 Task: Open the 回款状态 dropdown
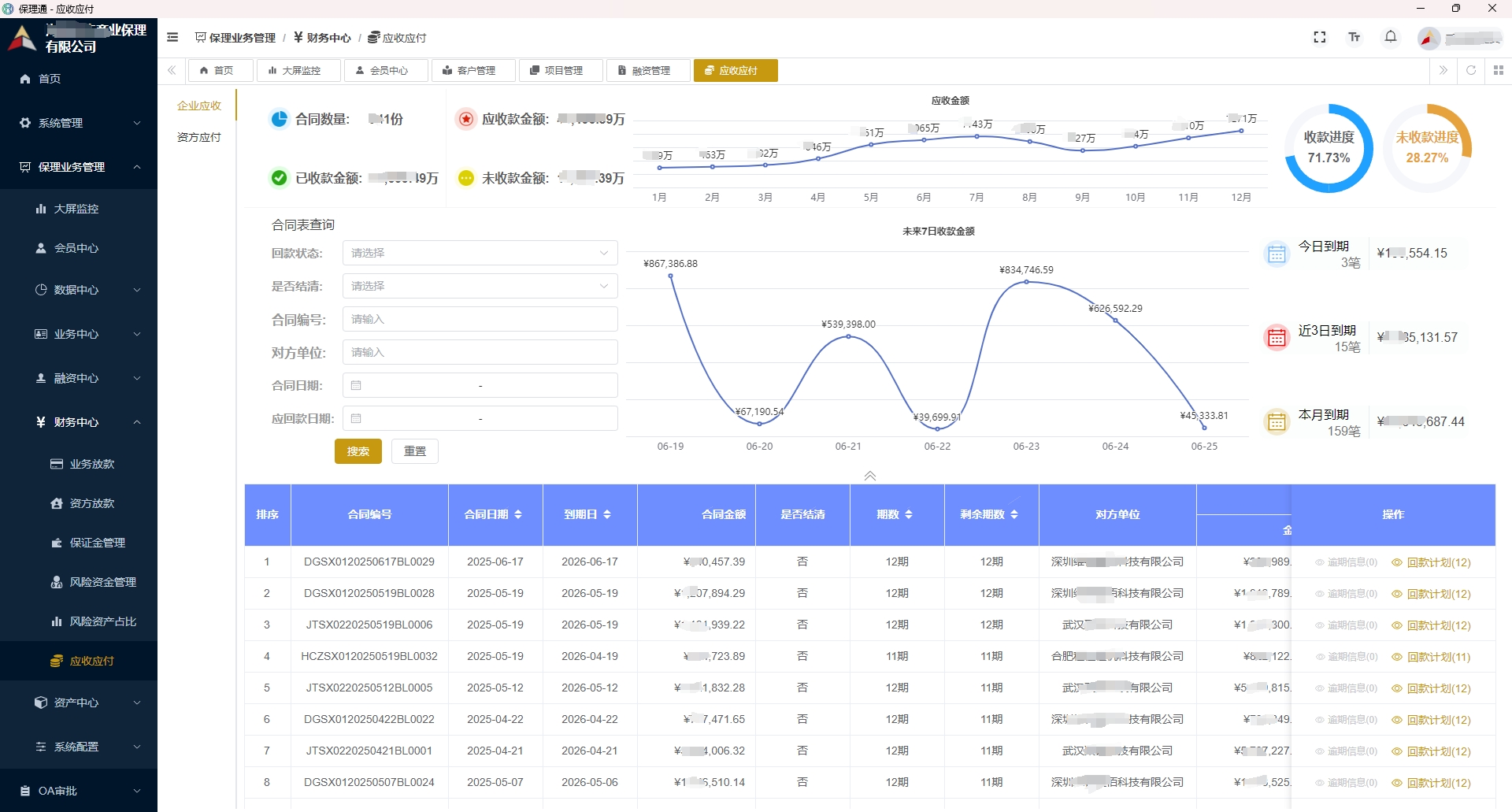coord(480,253)
